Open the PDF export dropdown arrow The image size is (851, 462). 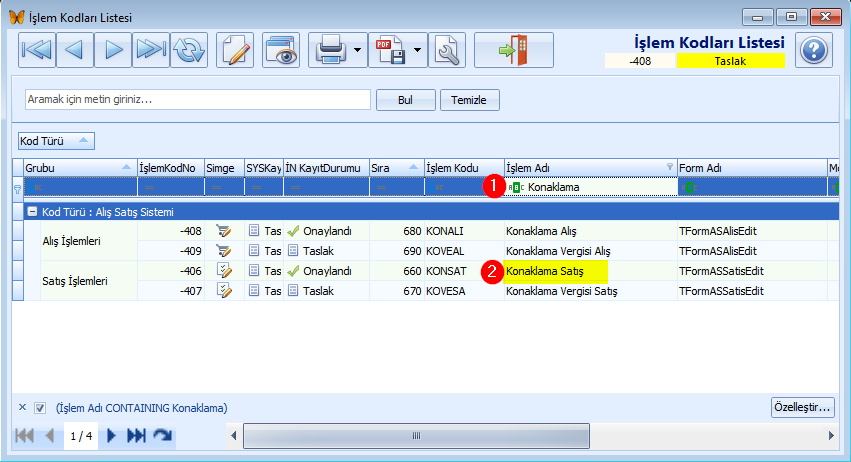pos(417,50)
